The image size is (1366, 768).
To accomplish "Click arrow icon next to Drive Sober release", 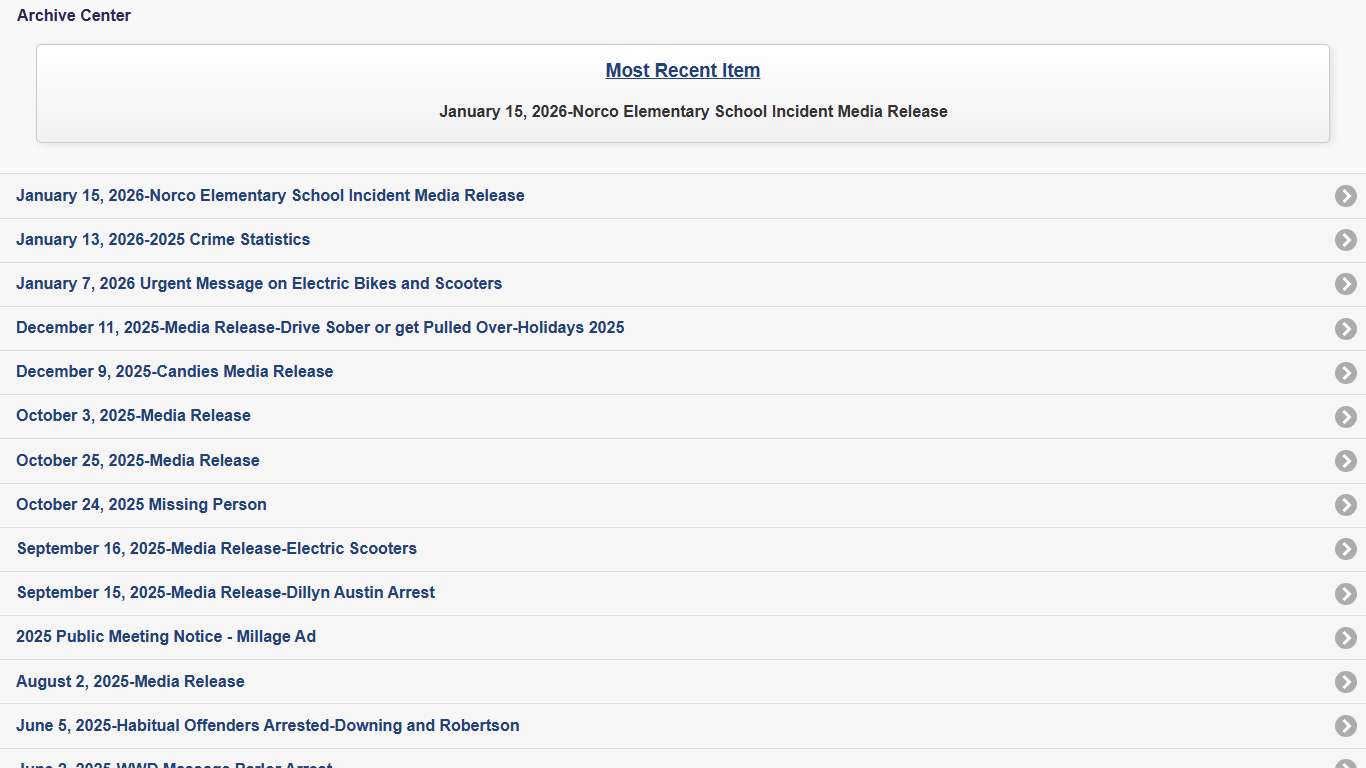I will 1345,328.
